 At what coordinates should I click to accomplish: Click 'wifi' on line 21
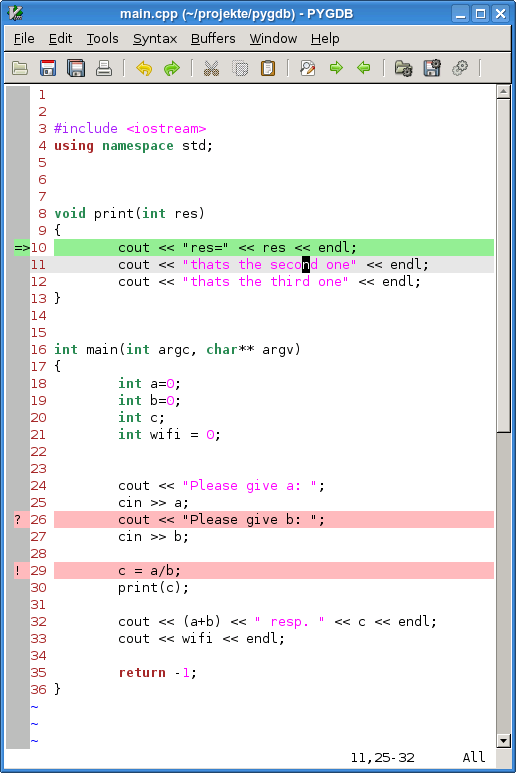pyautogui.click(x=166, y=435)
